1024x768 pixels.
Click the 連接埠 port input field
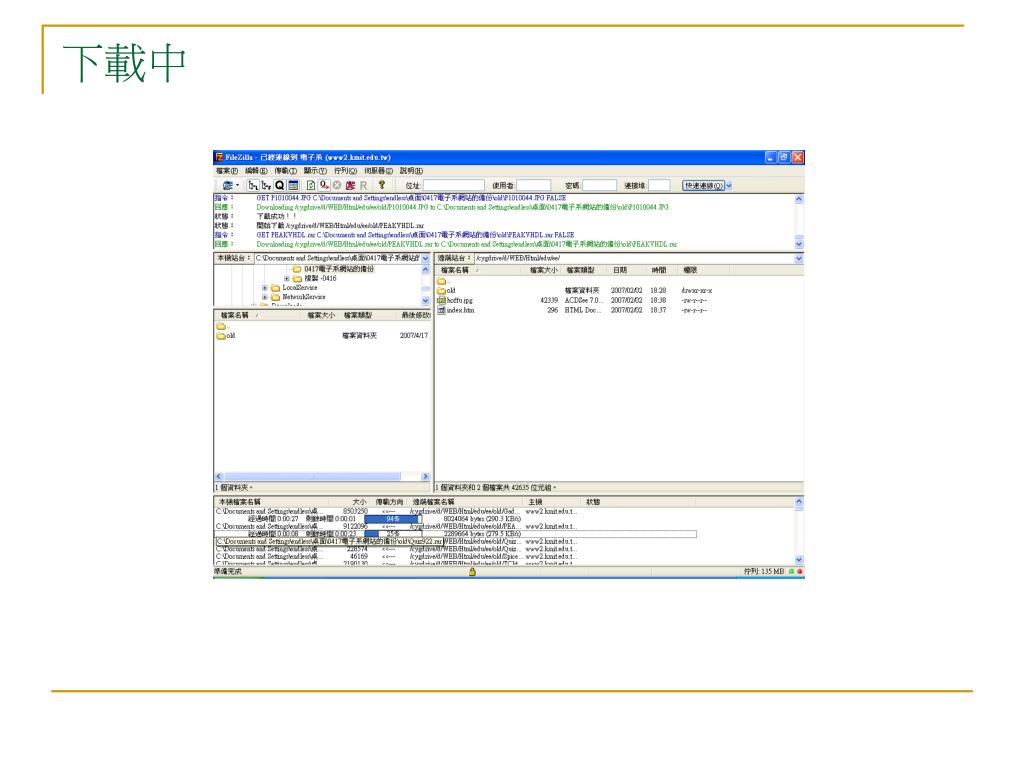(659, 185)
